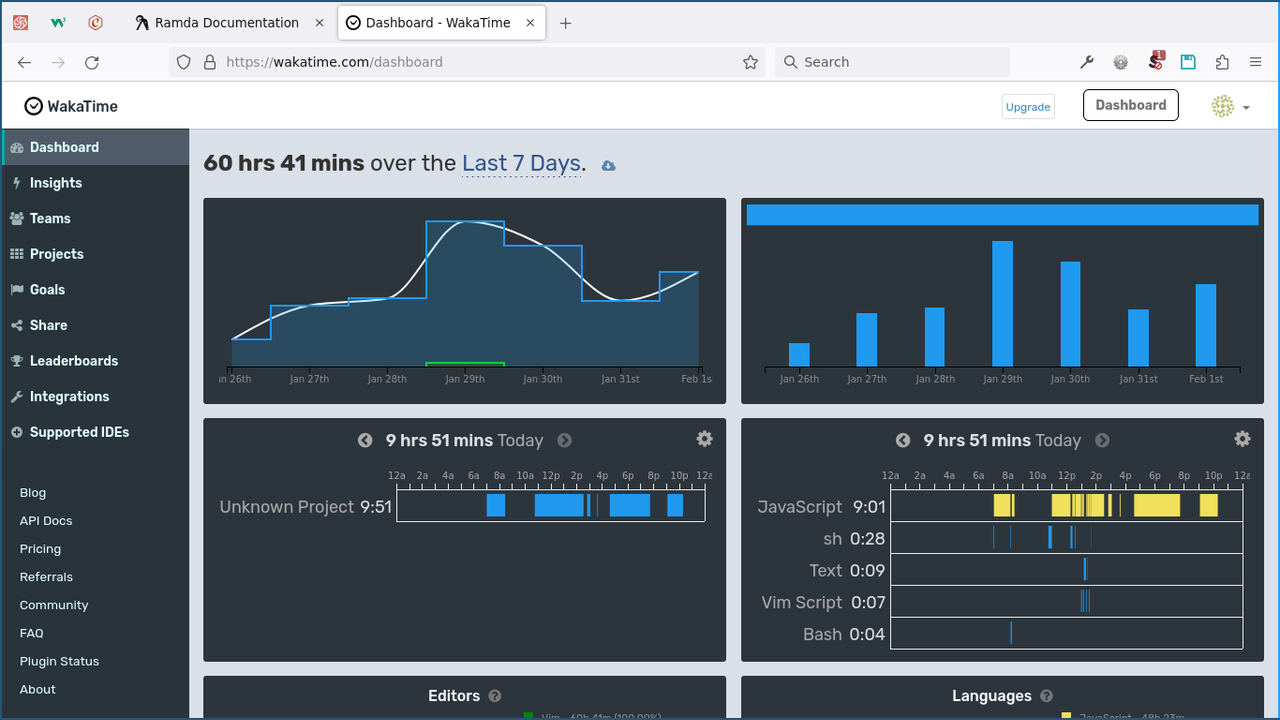Viewport: 1280px width, 720px height.
Task: Open the Dashboard sidebar item
Action: (95, 147)
